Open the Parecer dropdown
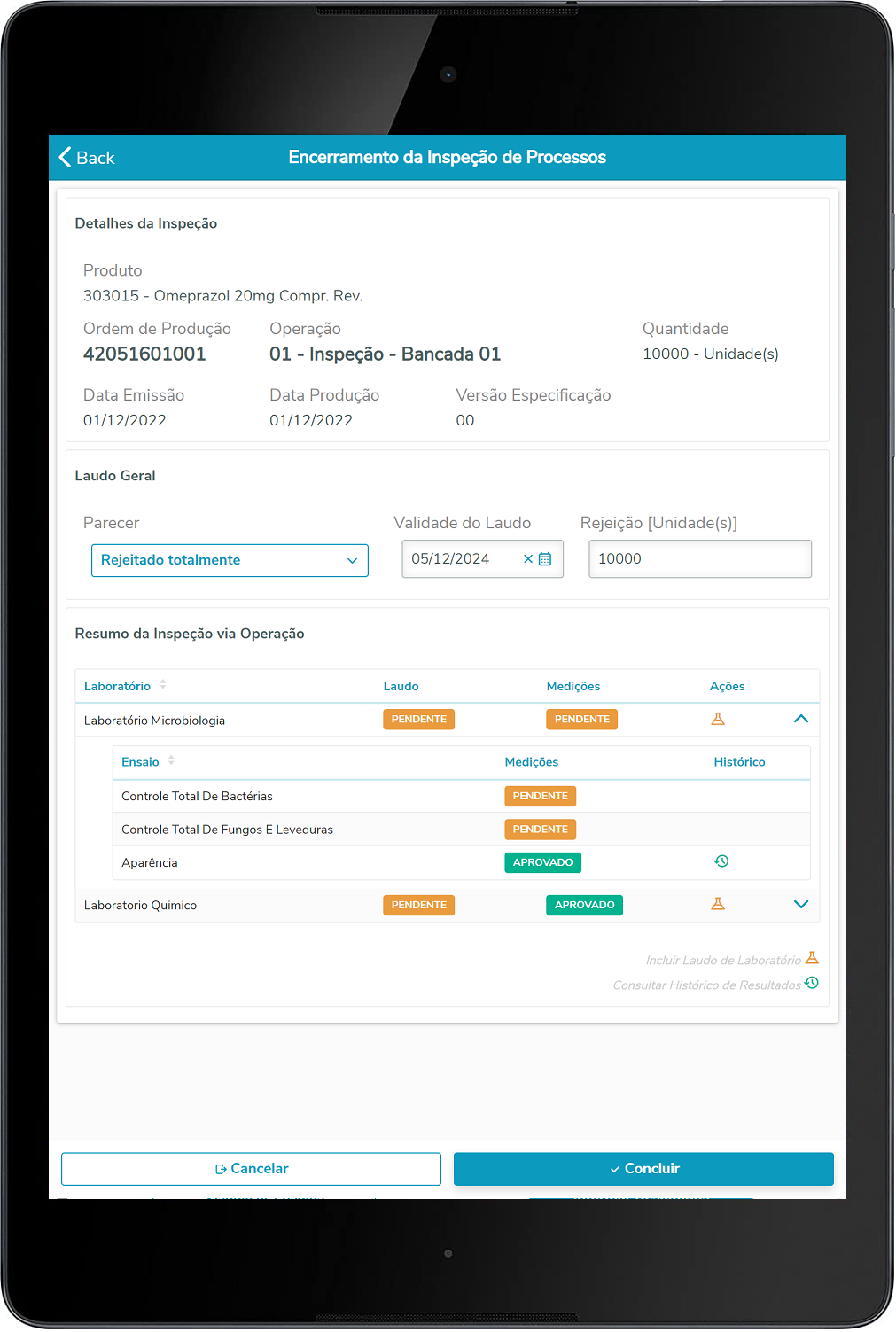 (230, 560)
